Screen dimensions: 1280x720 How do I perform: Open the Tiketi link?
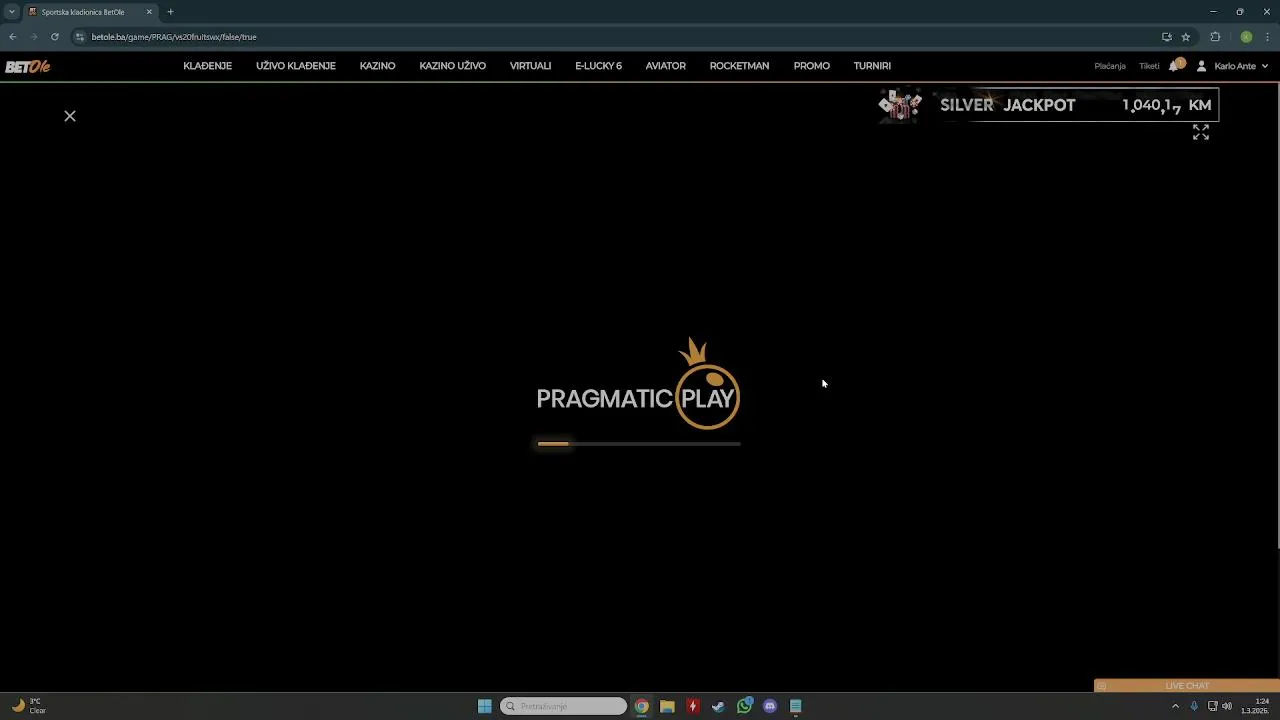point(1149,66)
